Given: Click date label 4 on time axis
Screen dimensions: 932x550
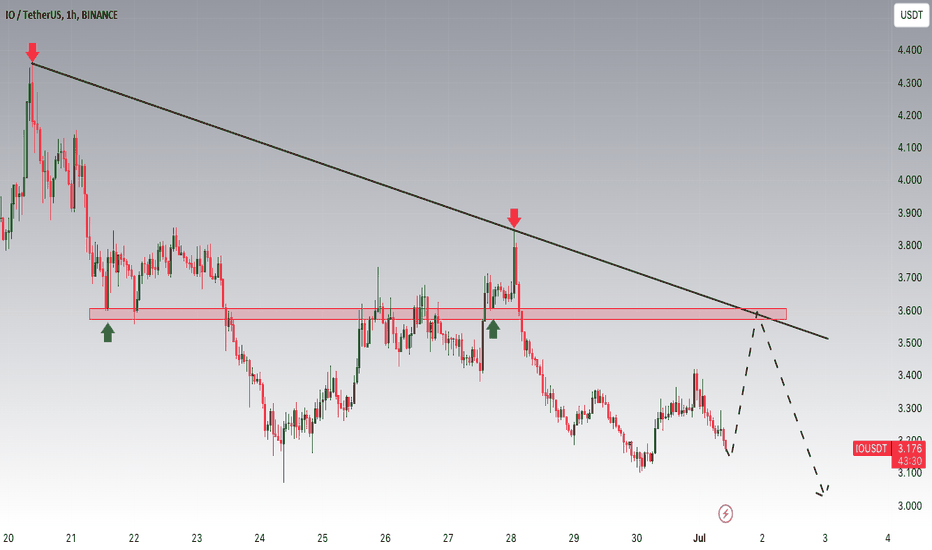Looking at the screenshot, I should 887,538.
